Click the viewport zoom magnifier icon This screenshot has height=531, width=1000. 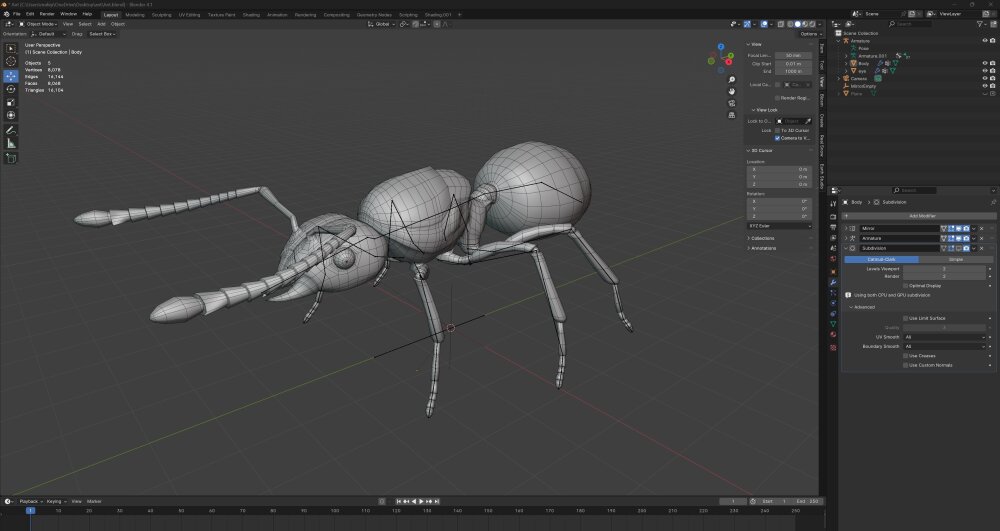[732, 80]
